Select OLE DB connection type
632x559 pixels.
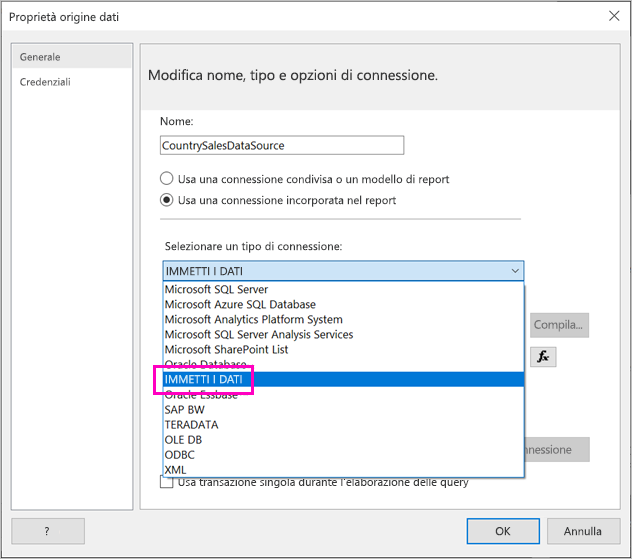[x=343, y=440]
